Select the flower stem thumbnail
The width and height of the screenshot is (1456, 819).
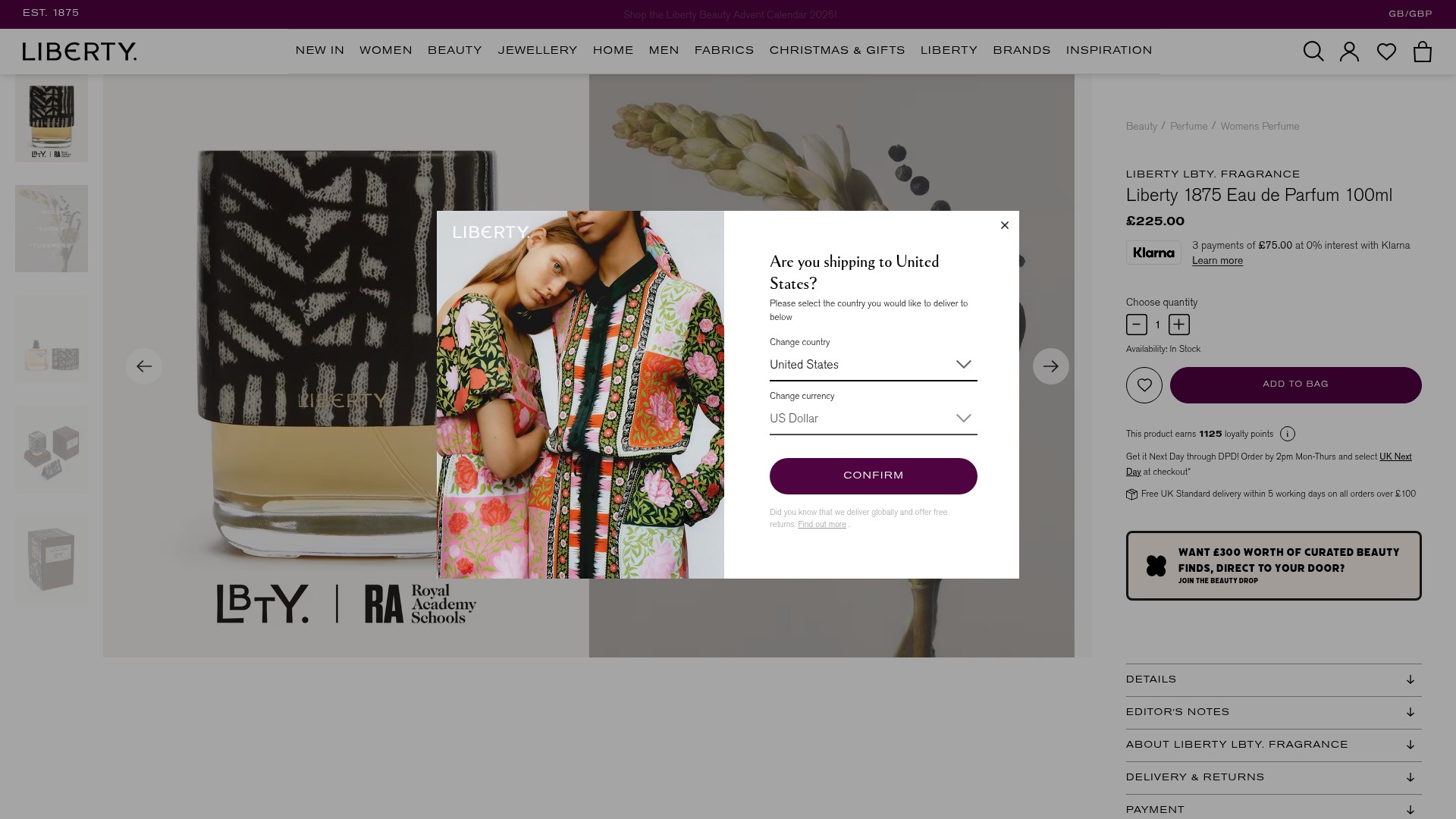(x=52, y=229)
